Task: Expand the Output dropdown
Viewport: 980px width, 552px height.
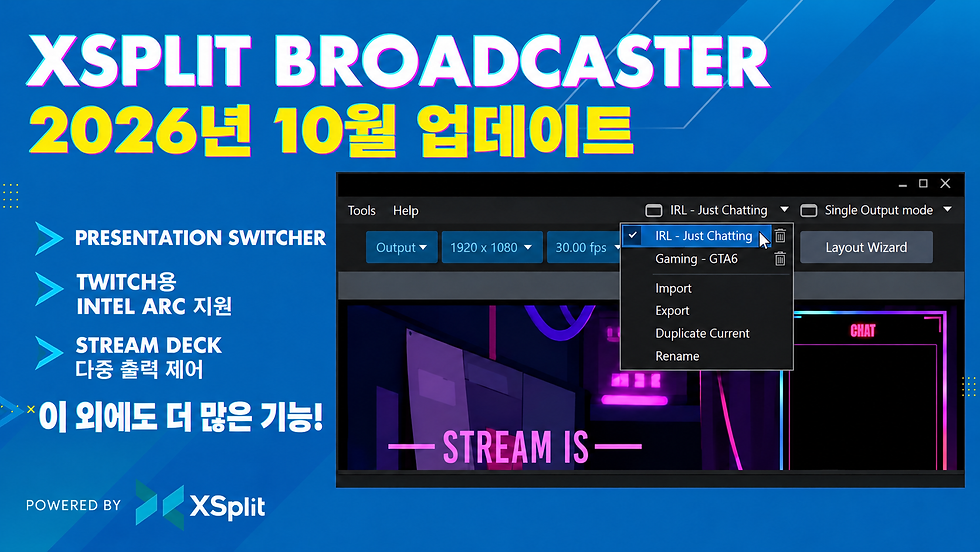Action: point(401,248)
